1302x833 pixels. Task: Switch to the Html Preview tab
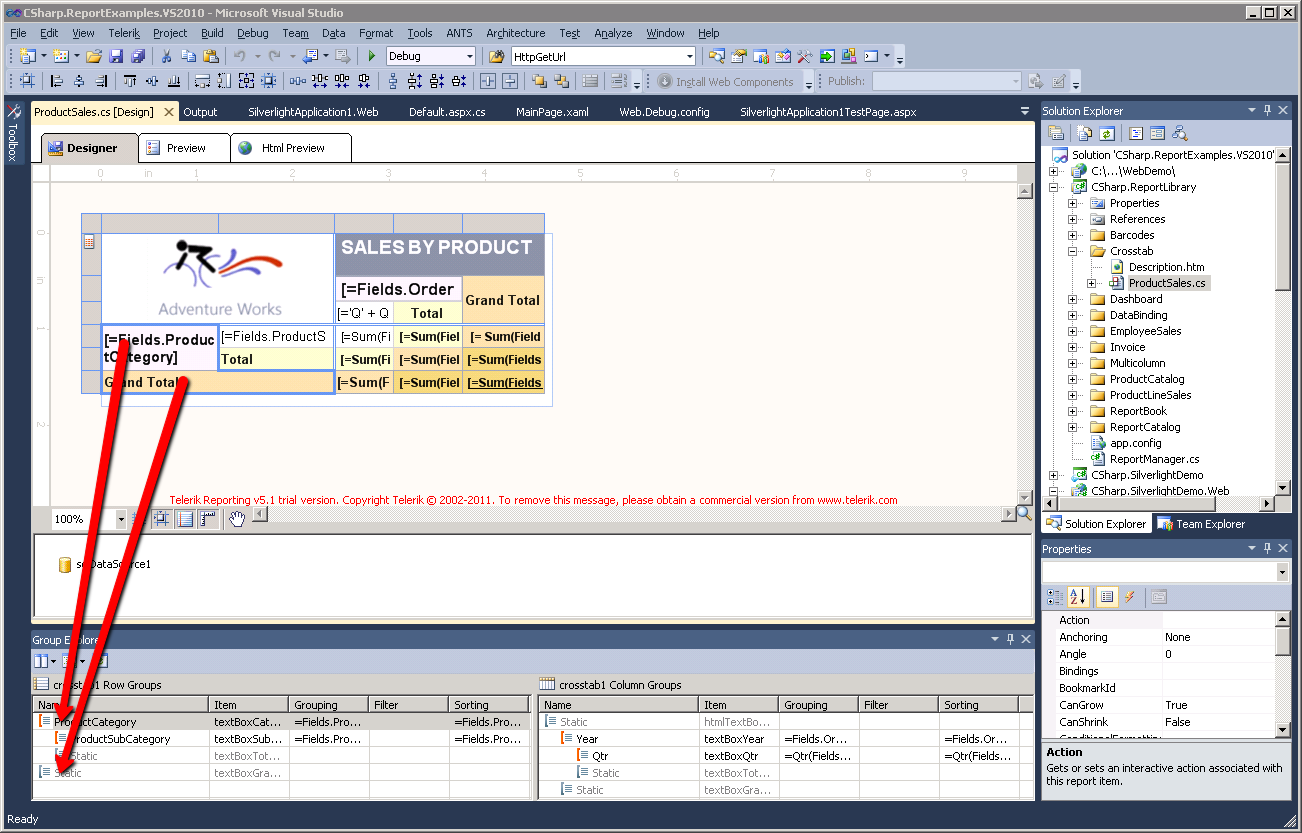pyautogui.click(x=292, y=148)
